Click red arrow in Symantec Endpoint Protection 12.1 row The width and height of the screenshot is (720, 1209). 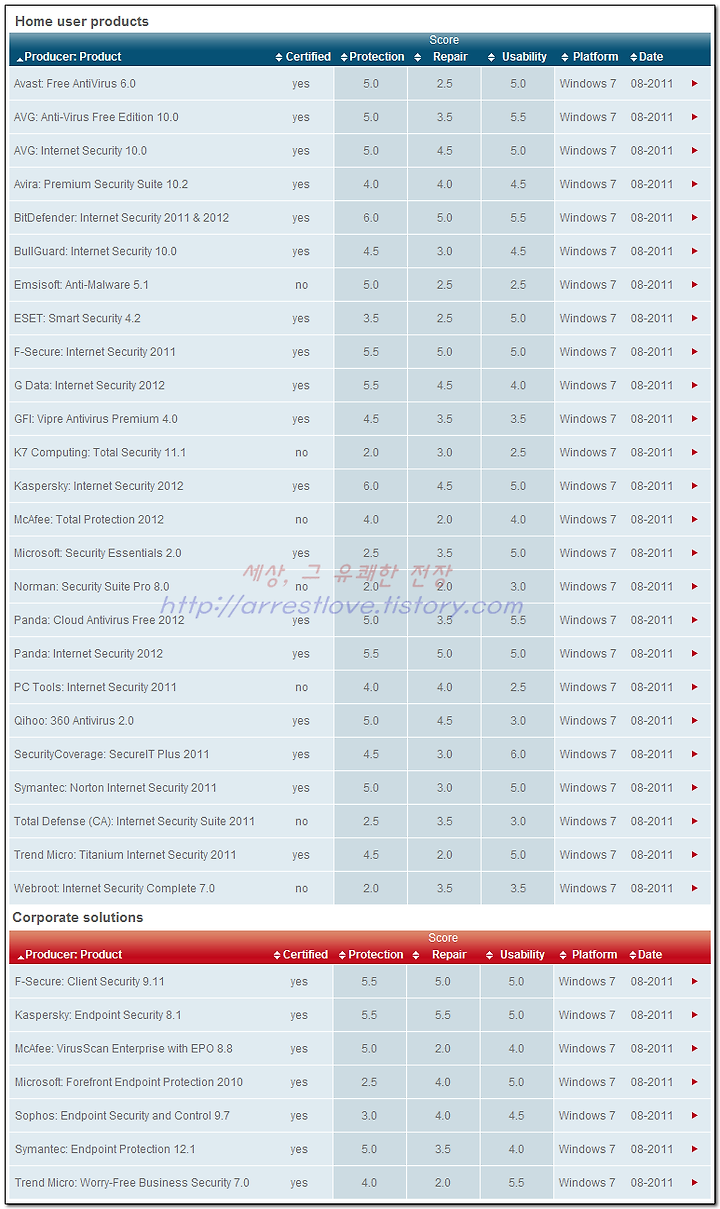(695, 1149)
